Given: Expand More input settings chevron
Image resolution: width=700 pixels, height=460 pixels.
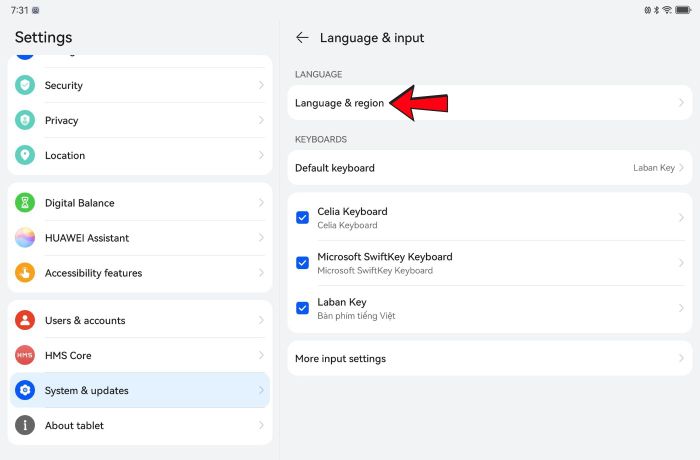Looking at the screenshot, I should coord(681,359).
